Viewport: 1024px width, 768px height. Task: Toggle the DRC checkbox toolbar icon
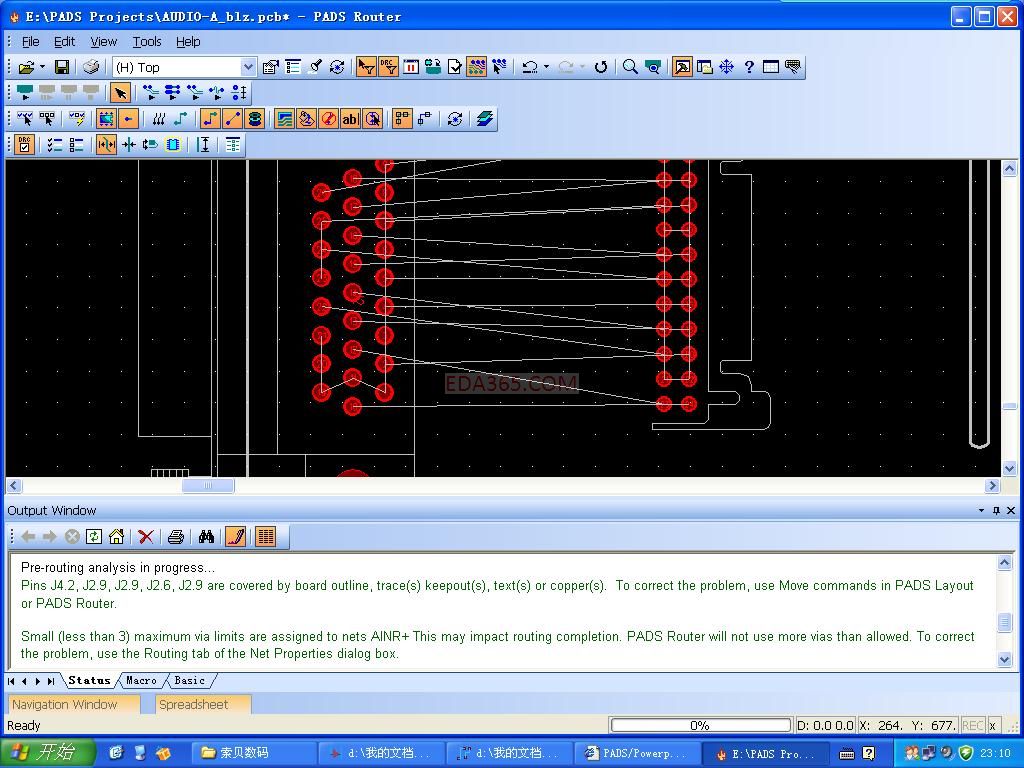pos(24,145)
